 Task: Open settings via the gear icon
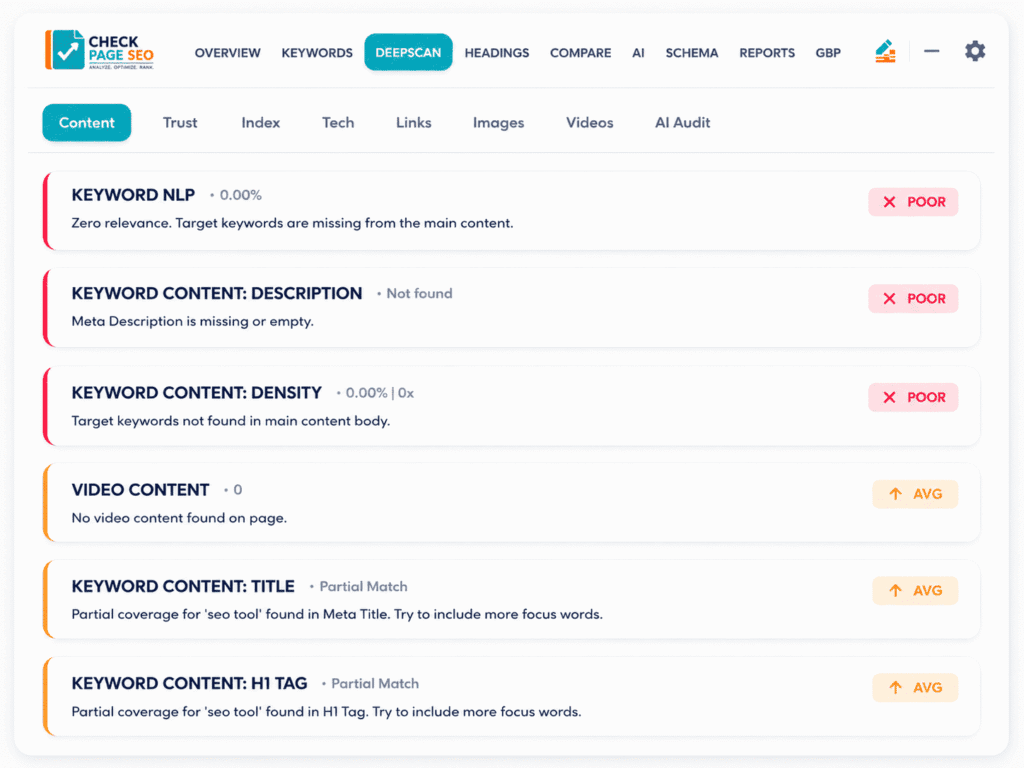coord(974,51)
